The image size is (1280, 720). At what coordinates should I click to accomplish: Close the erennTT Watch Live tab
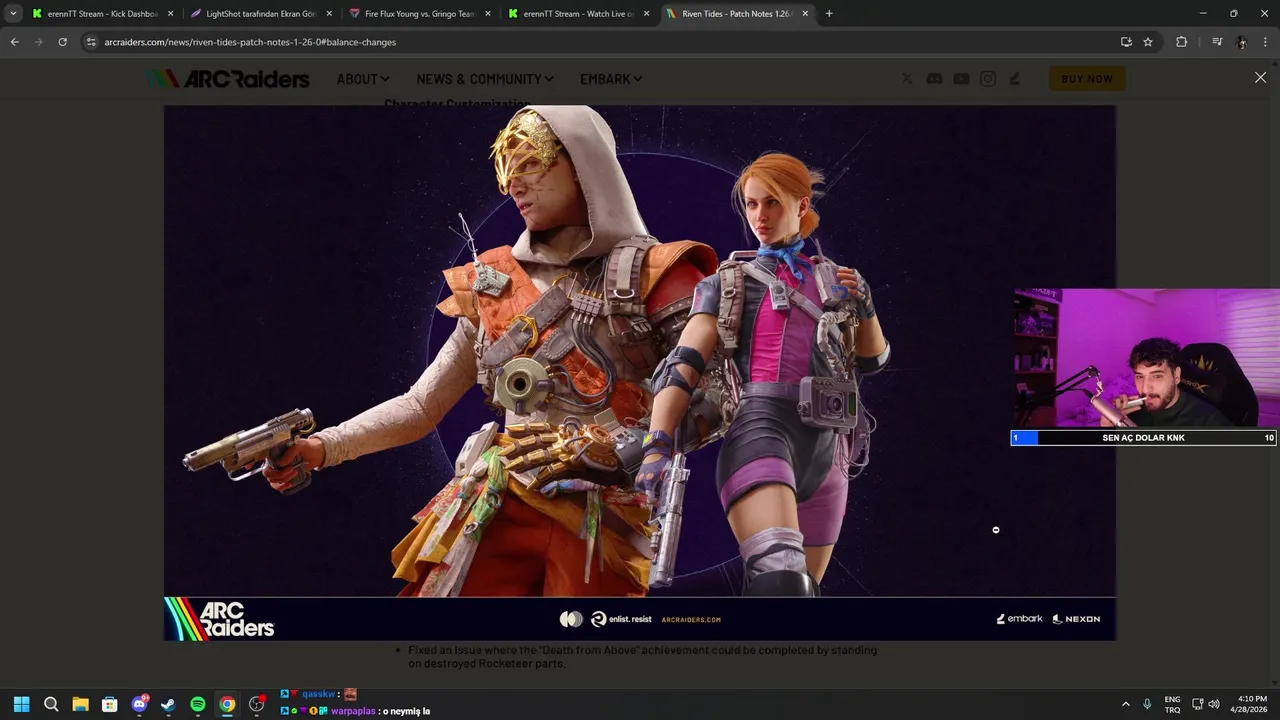click(x=646, y=14)
